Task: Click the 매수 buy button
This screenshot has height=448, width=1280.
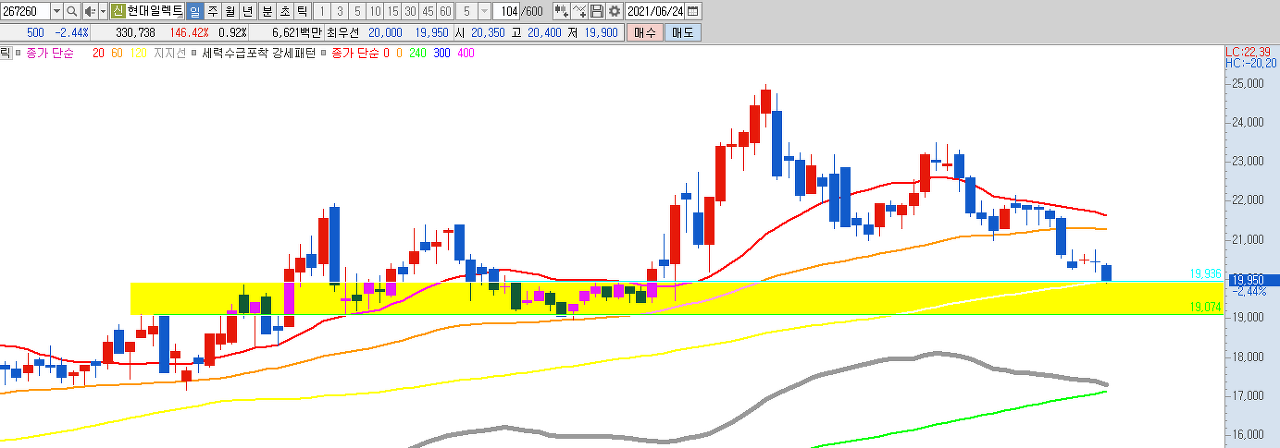Action: (645, 33)
